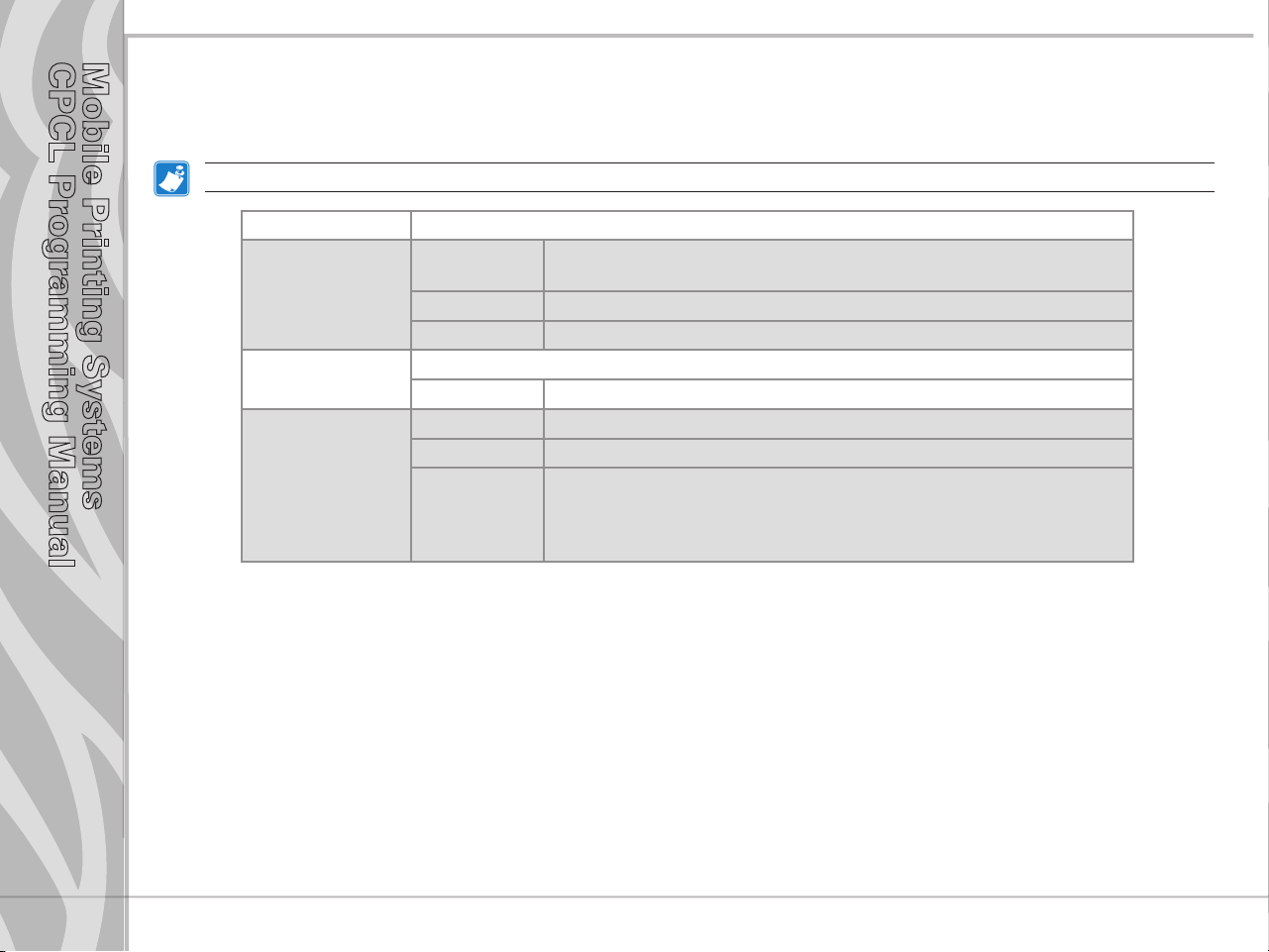
Task: Click the largest gray description cell in the last row
Action: (838, 515)
